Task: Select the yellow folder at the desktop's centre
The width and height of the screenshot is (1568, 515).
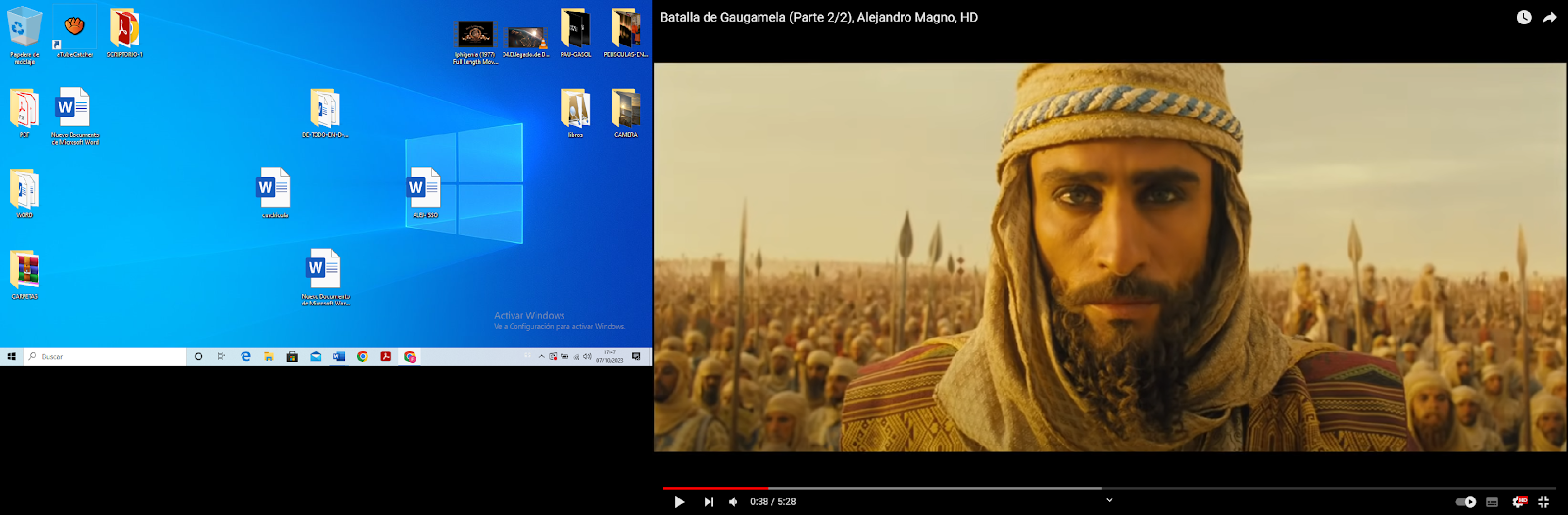Action: click(324, 113)
